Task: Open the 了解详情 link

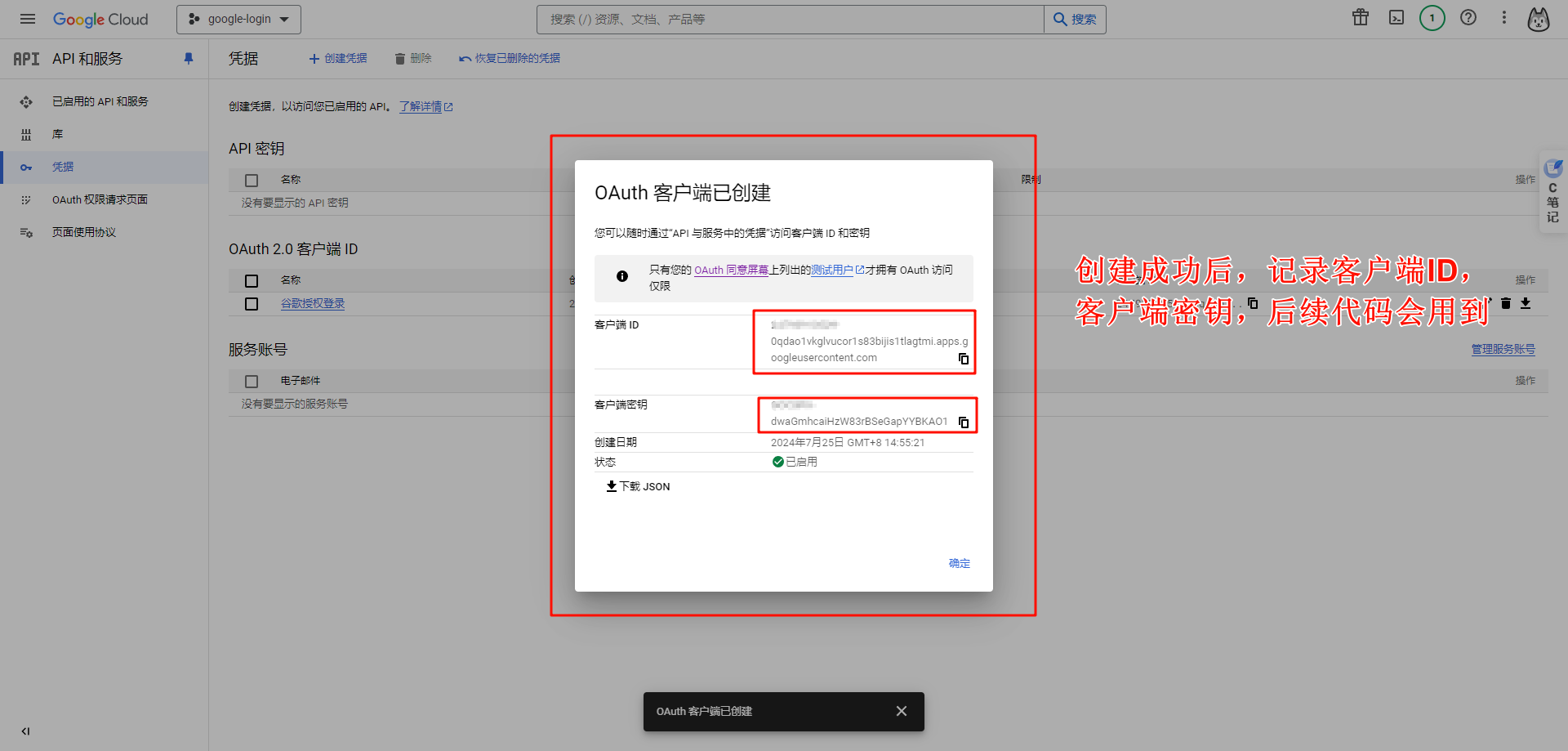Action: pyautogui.click(x=425, y=107)
